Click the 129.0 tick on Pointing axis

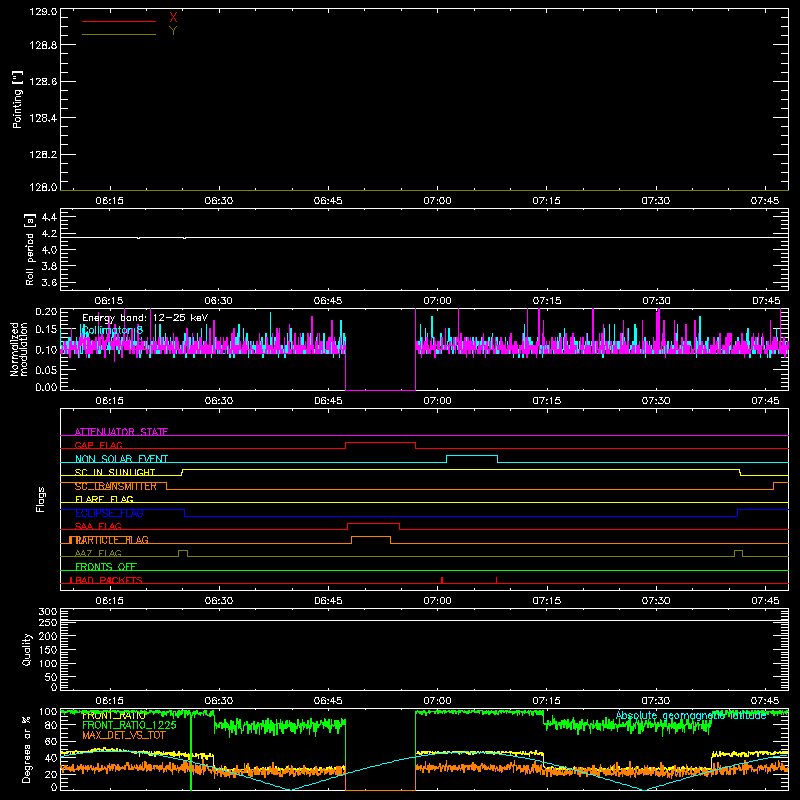tap(43, 11)
